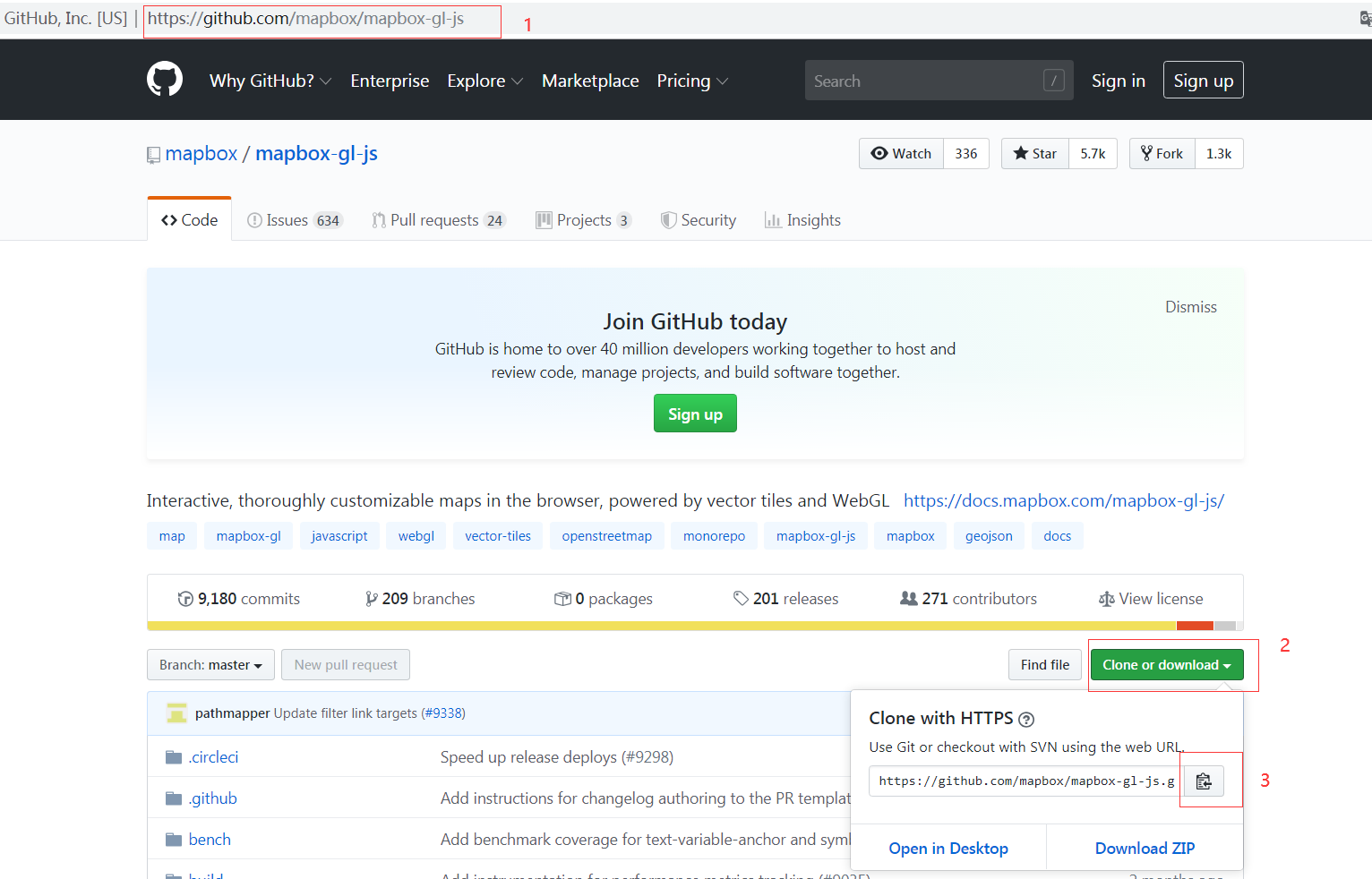Screen dimensions: 1372x879
Task: Watch the mapbox-gl-js repository
Action: pos(901,154)
